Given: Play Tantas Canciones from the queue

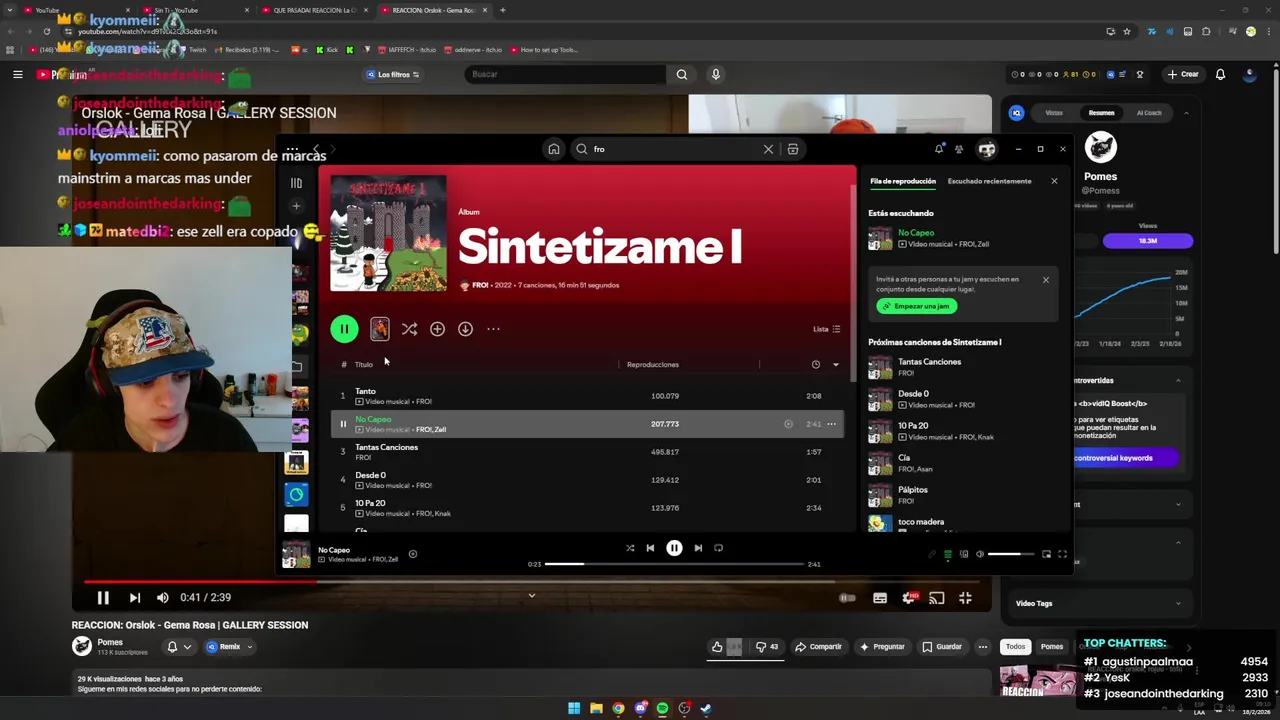Looking at the screenshot, I should [x=960, y=367].
